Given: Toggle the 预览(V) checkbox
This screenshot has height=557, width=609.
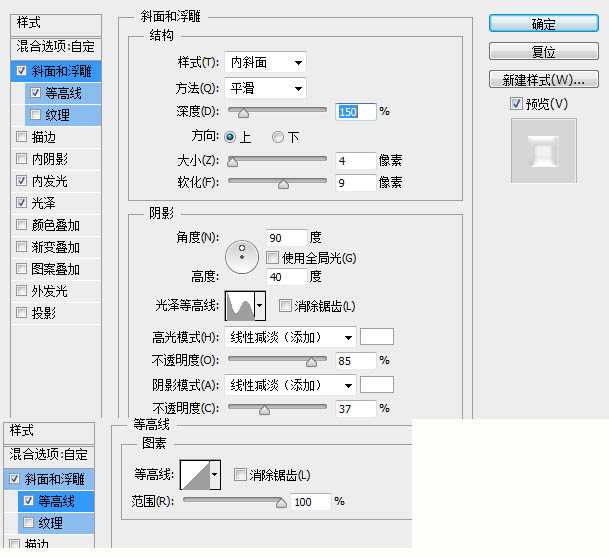Looking at the screenshot, I should pos(516,104).
